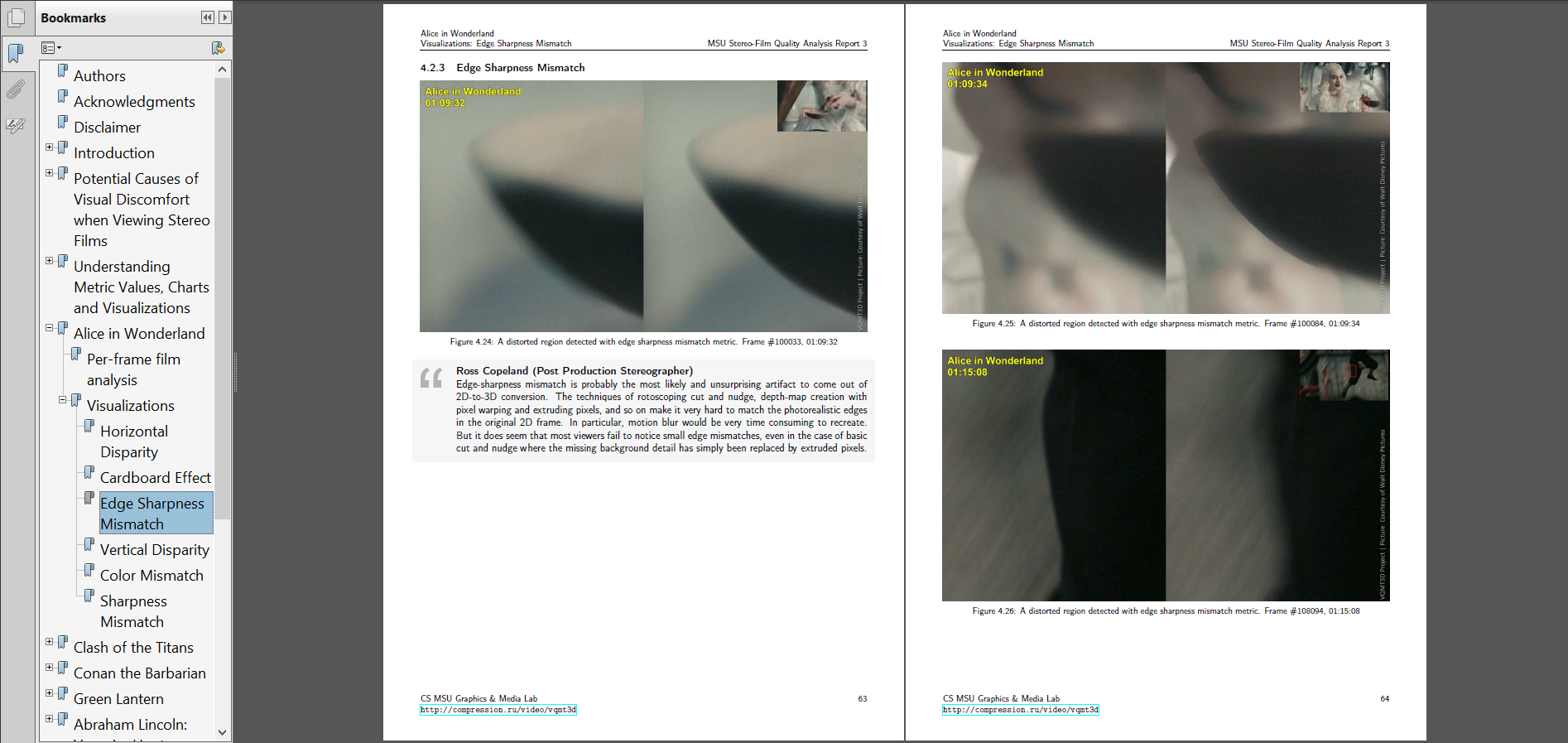Open the Understanding Metric Values bookmark

(x=142, y=287)
